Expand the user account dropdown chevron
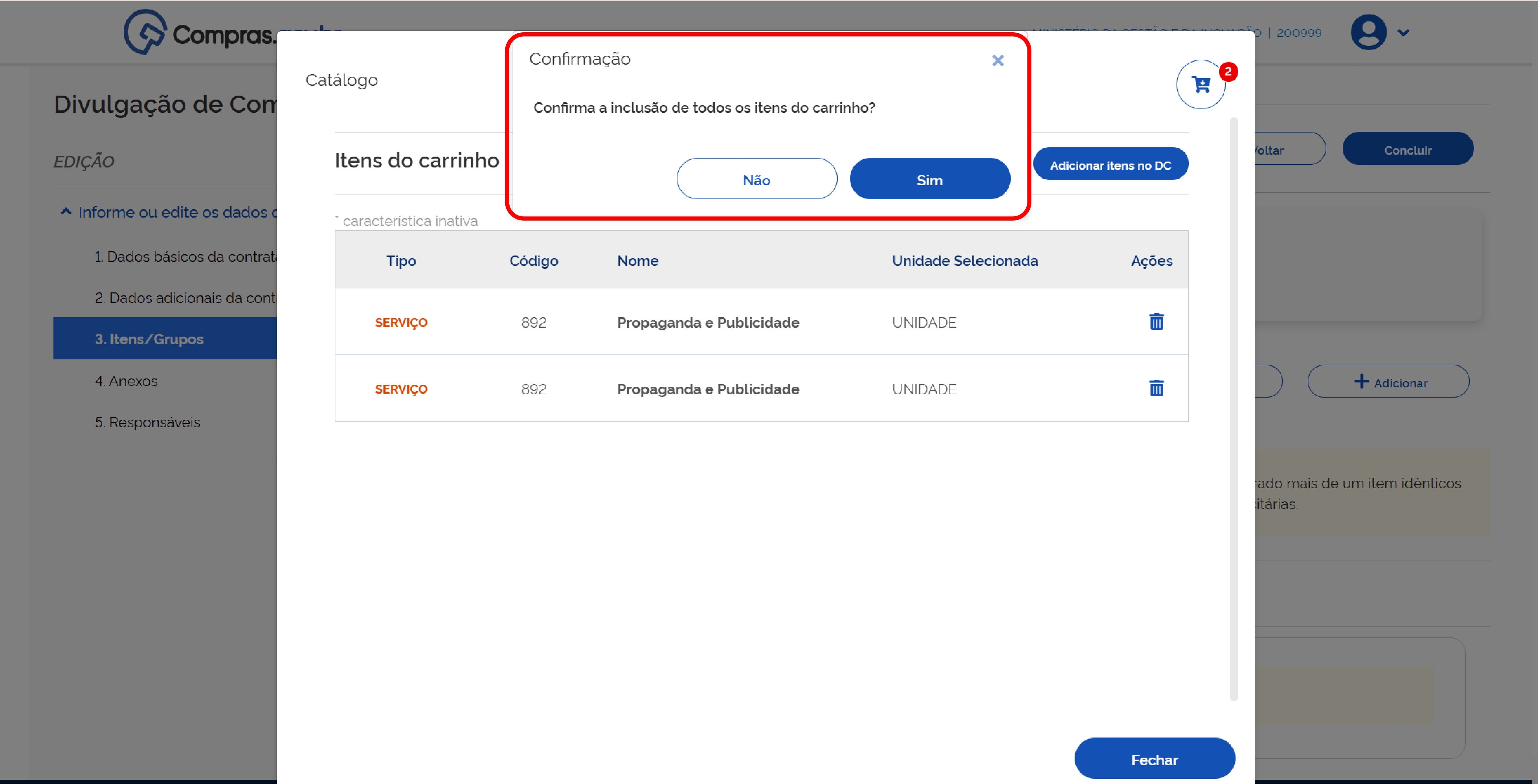This screenshot has width=1538, height=784. 1404,33
